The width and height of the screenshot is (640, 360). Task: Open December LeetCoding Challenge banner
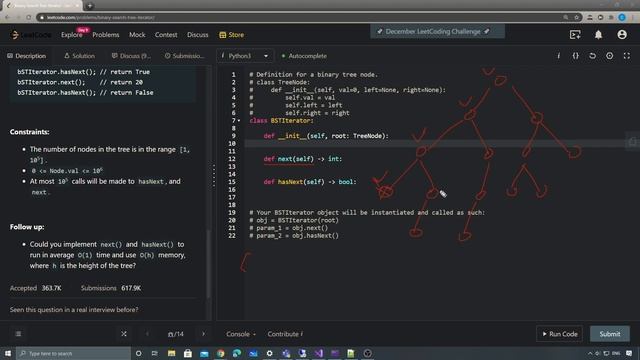coord(437,31)
